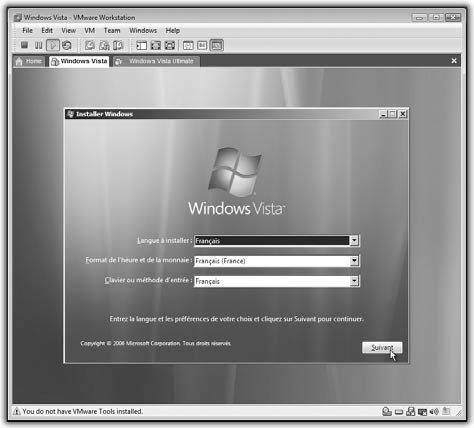Screen dimensions: 474x428
Task: Click the display device status icon
Action: 422,412
